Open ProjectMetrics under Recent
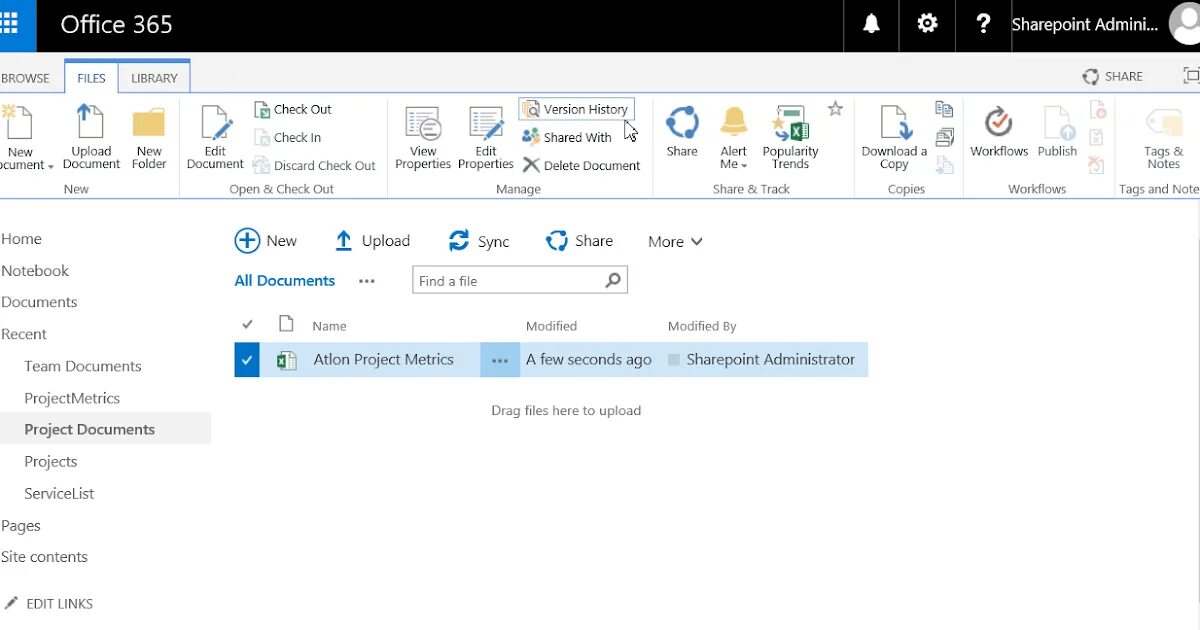This screenshot has width=1200, height=630. pyautogui.click(x=72, y=398)
